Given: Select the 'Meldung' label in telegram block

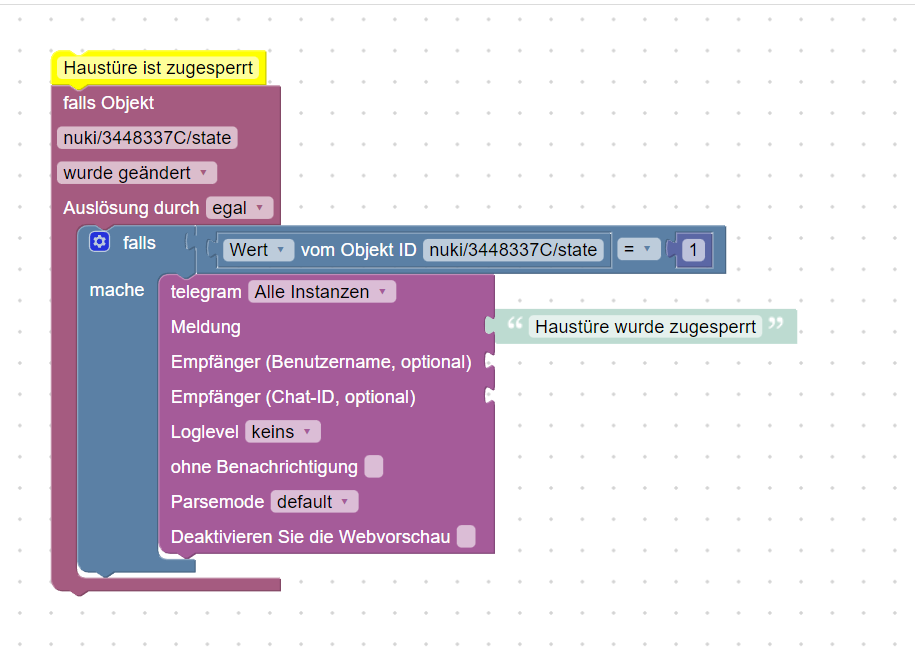Looking at the screenshot, I should [205, 327].
